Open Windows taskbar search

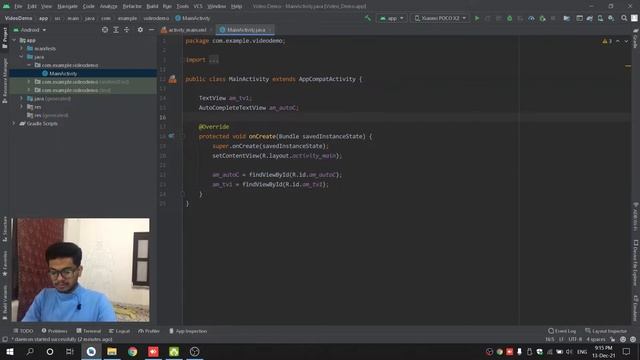30,351
